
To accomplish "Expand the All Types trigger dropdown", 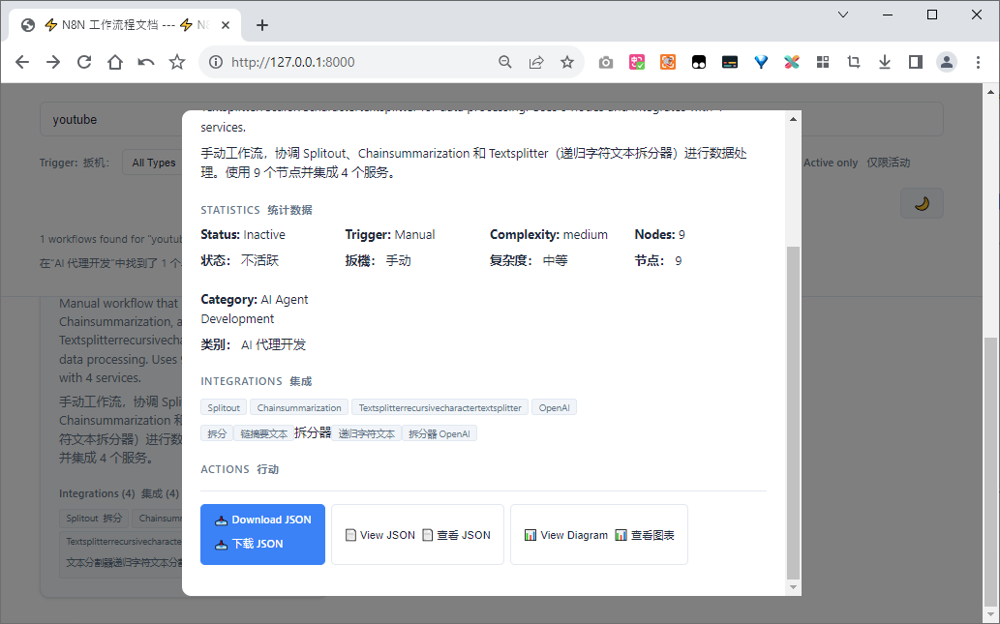I will (x=153, y=163).
